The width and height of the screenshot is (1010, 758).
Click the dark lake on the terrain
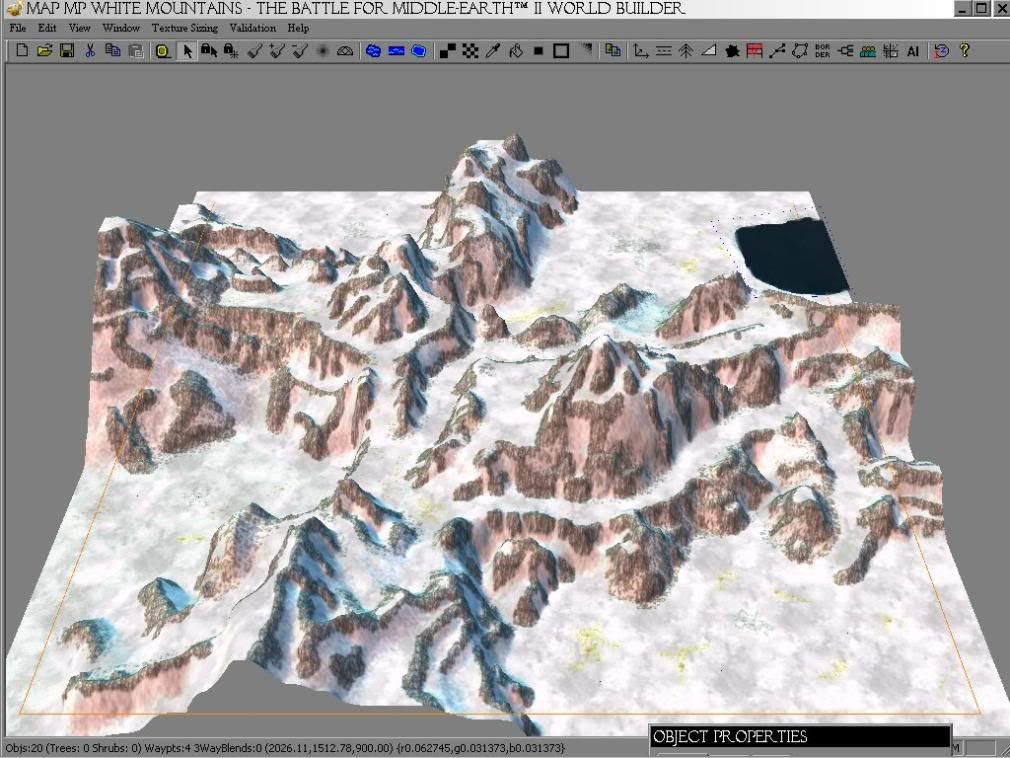790,258
